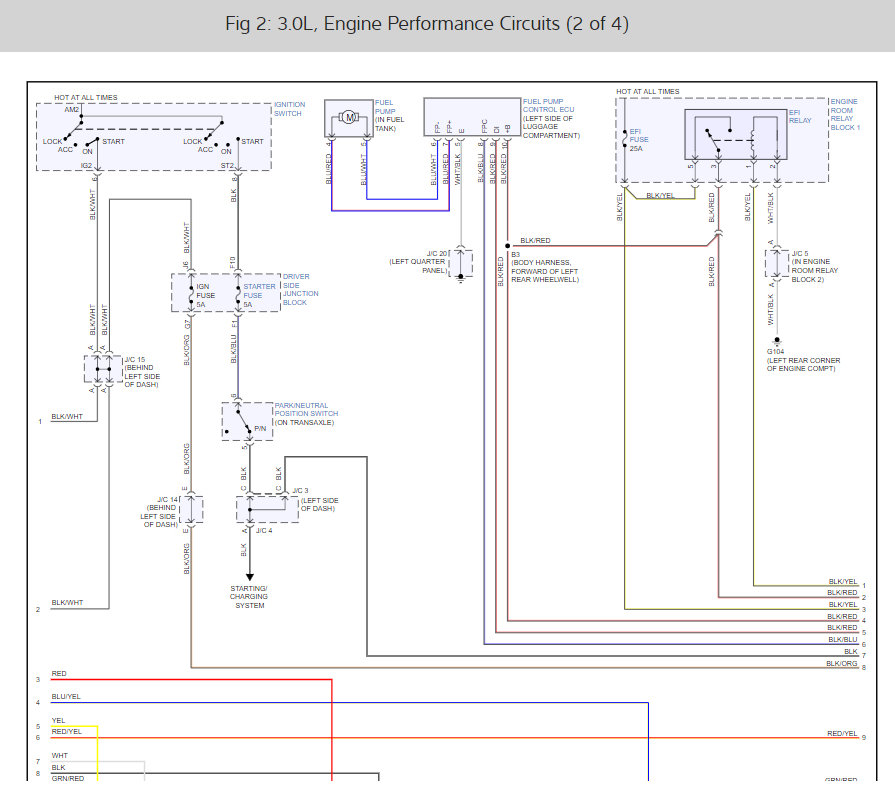This screenshot has height=809, width=895.
Task: Click the 'STARTING/CHARGING SYSTEM' text
Action: click(x=249, y=597)
